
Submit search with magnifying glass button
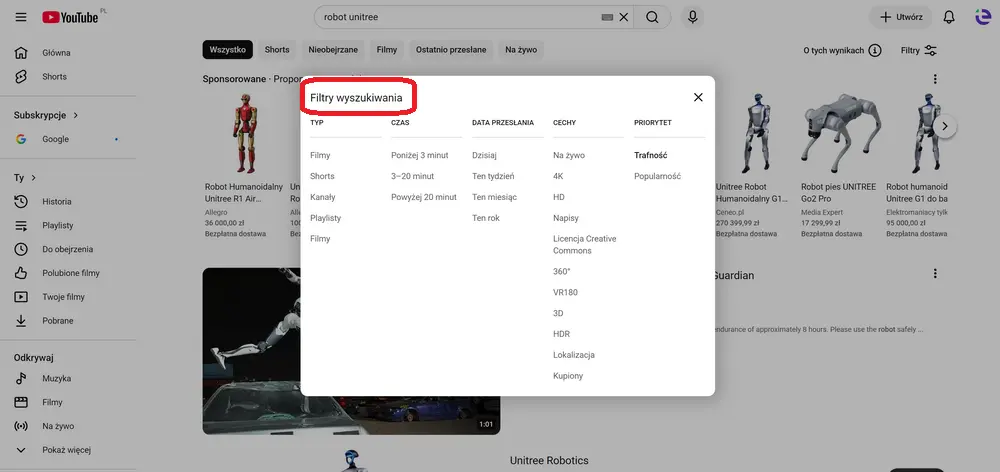click(x=652, y=17)
